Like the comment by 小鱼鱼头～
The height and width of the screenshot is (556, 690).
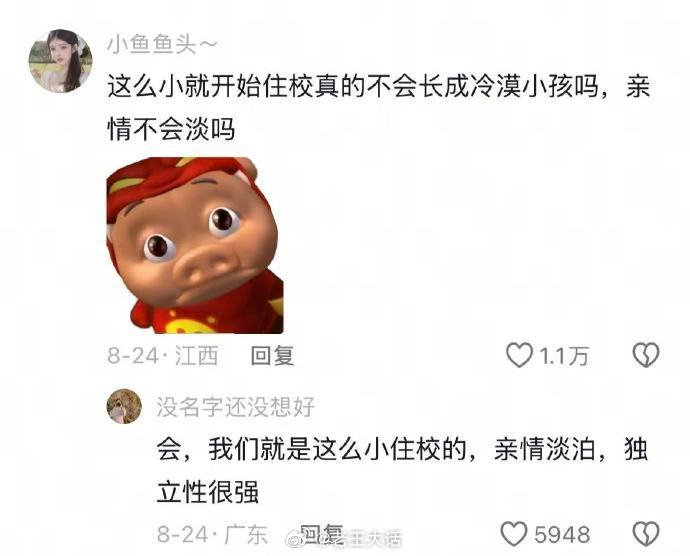coord(519,355)
